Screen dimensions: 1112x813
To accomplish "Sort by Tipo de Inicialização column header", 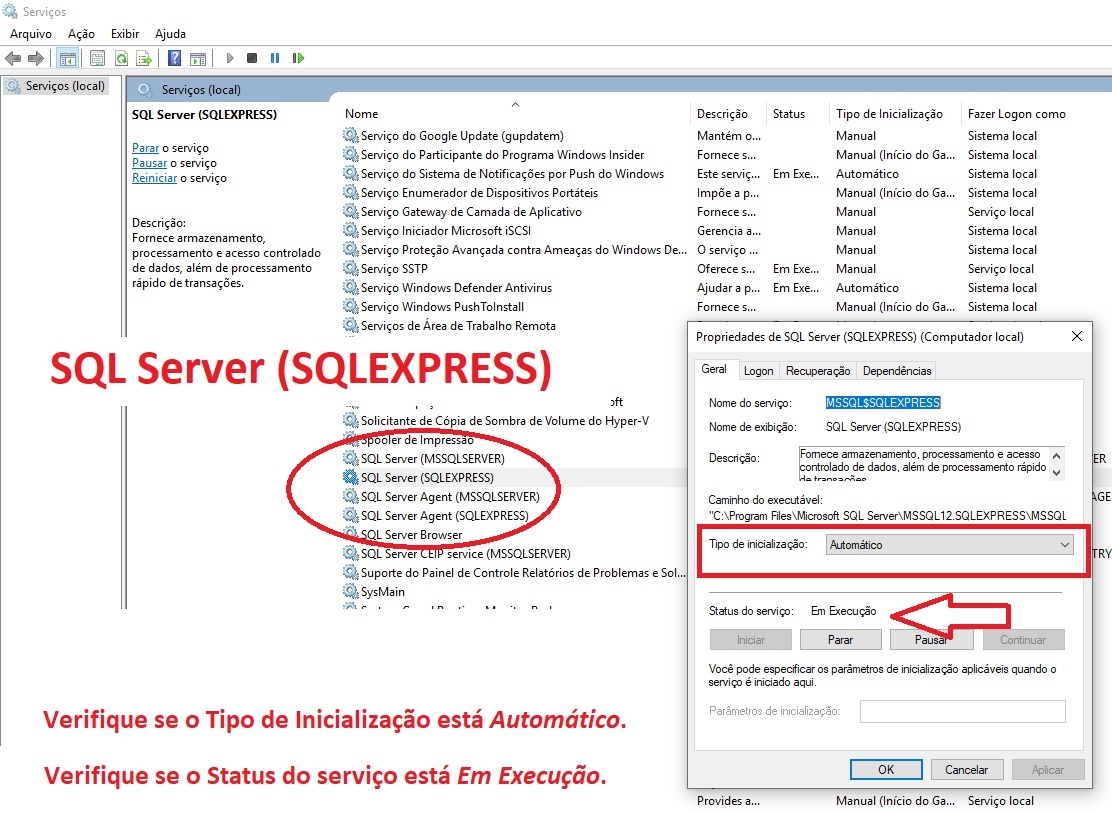I will 889,114.
